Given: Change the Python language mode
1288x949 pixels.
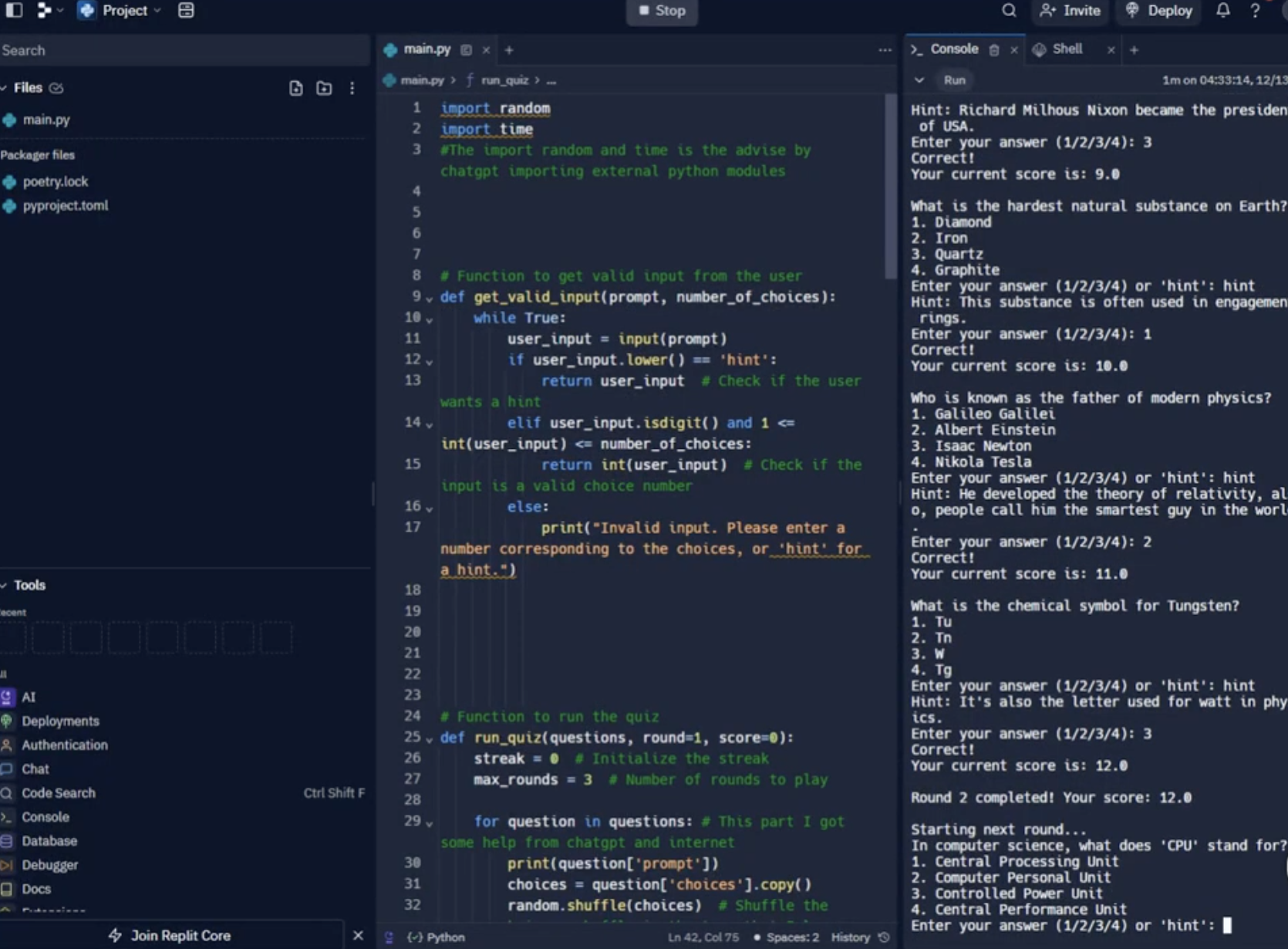Looking at the screenshot, I should (437, 937).
